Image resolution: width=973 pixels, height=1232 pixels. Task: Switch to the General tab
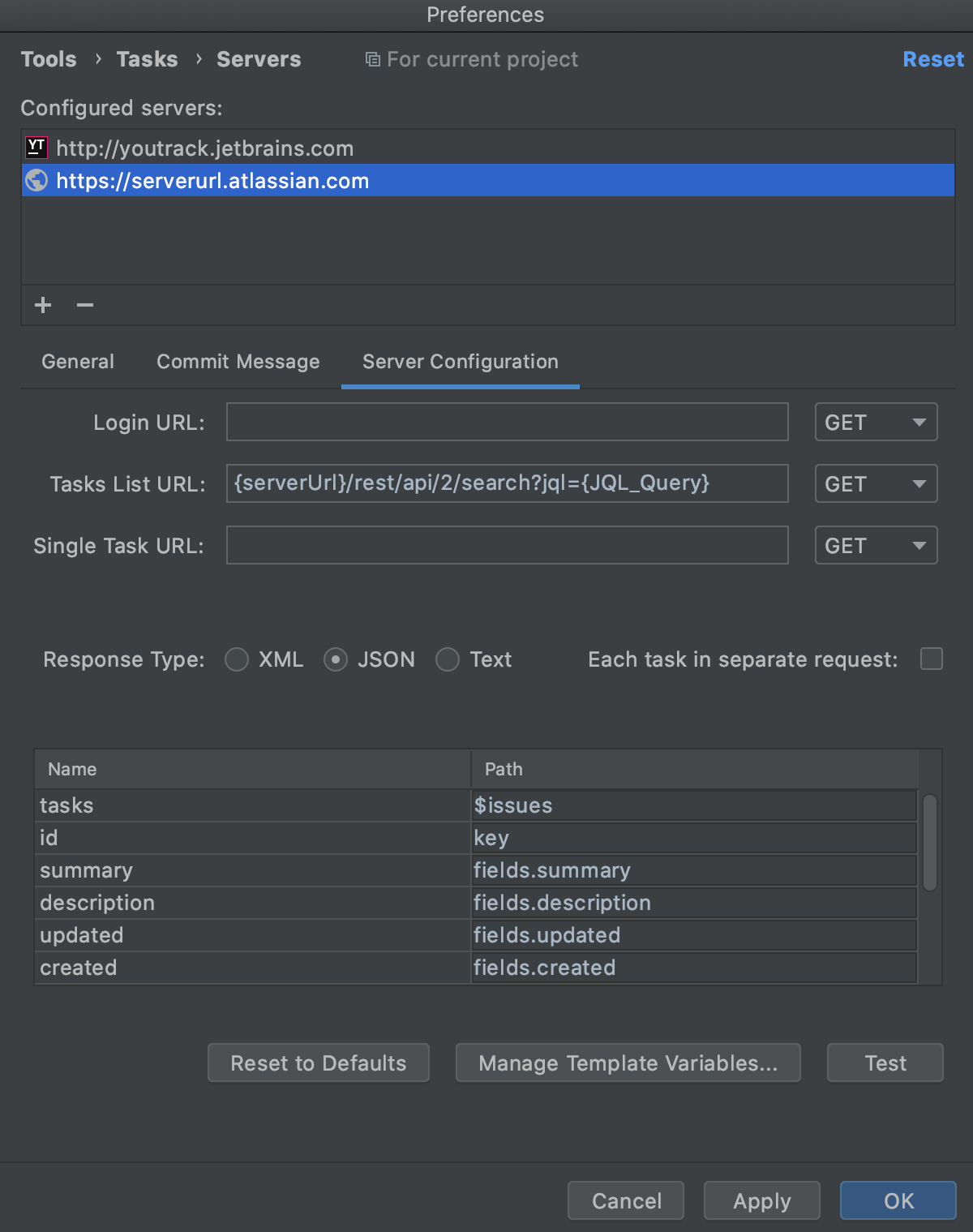click(x=78, y=362)
